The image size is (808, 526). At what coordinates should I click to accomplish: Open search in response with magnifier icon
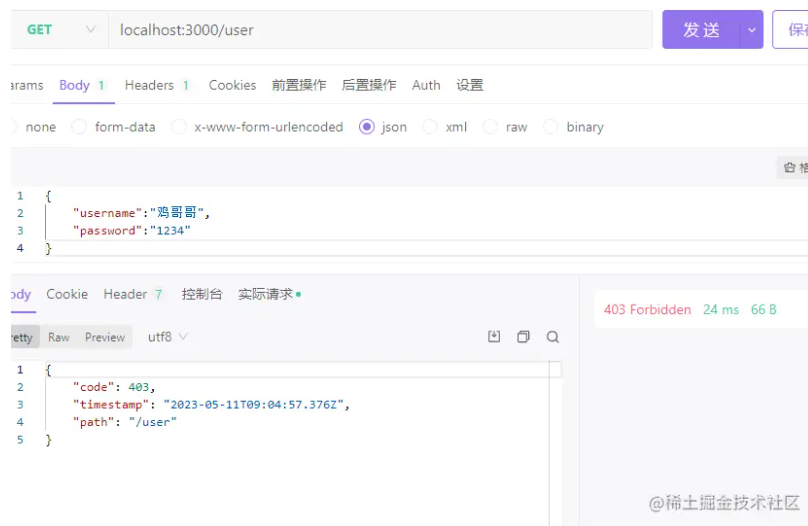(x=552, y=336)
